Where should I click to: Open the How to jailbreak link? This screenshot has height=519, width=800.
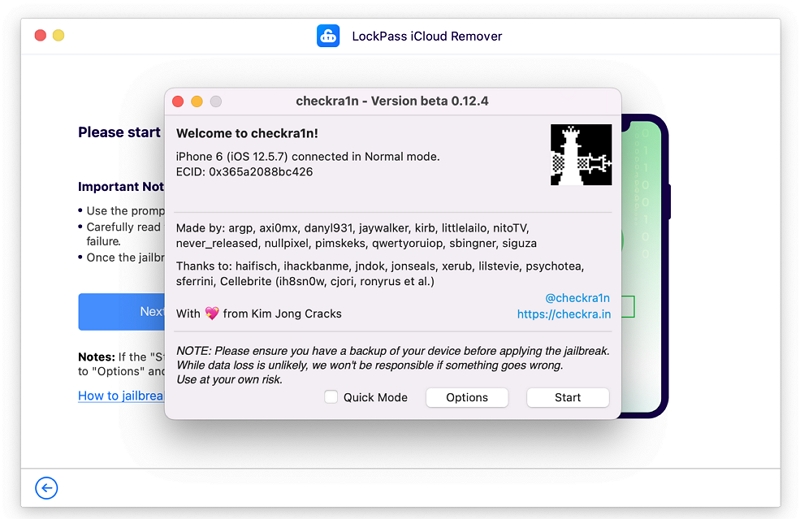pos(121,396)
